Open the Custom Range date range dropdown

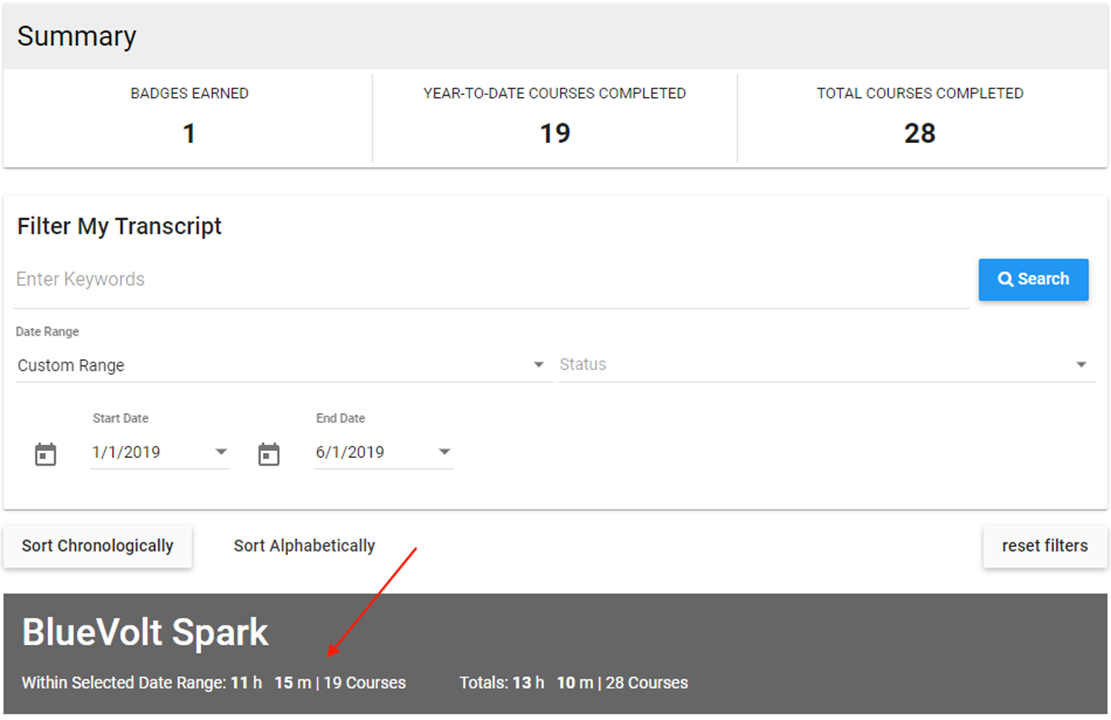[283, 365]
